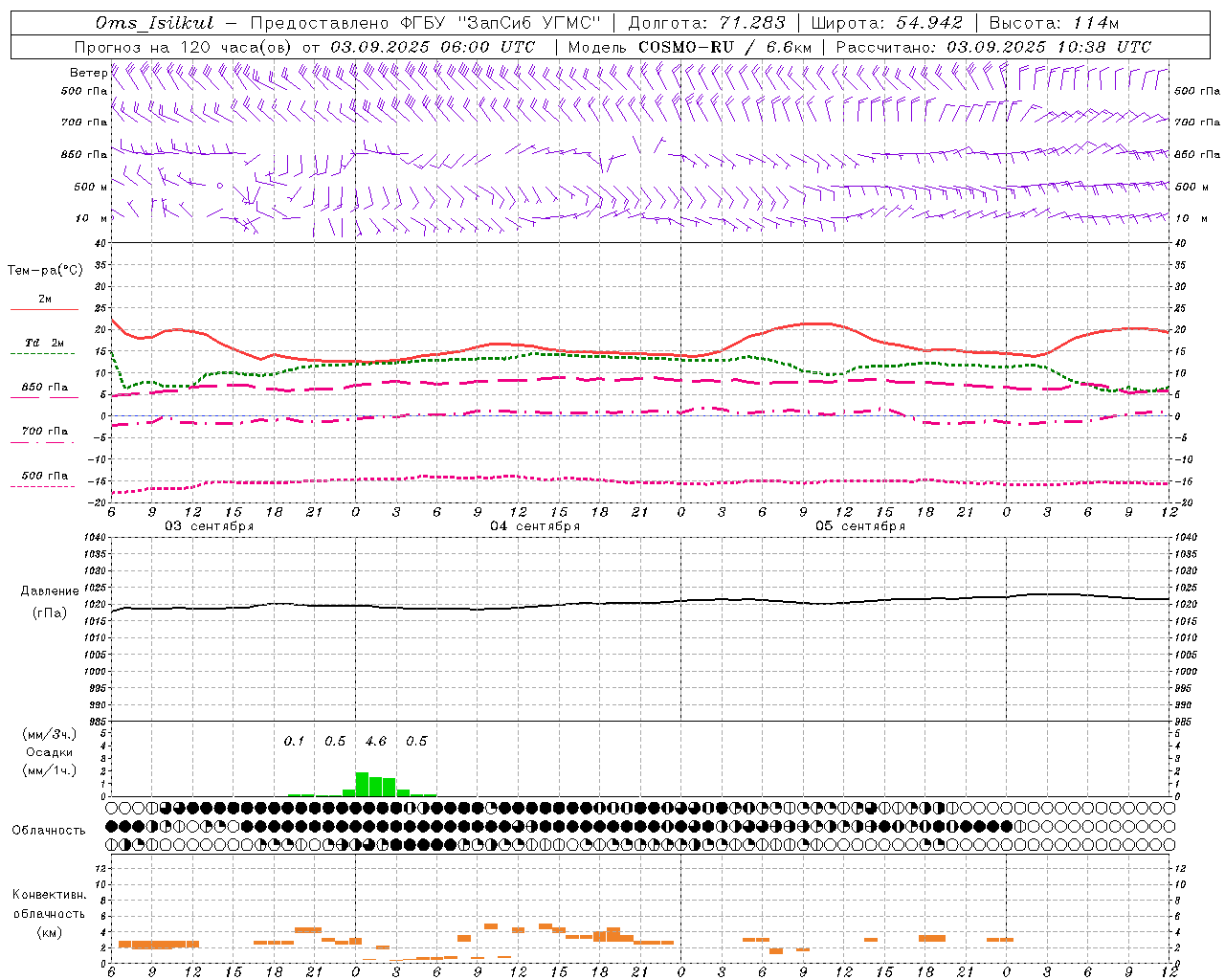This screenshot has height=980, width=1225.
Task: Select the Модель COSMO-RU / 6.6км label
Action: pos(689,47)
